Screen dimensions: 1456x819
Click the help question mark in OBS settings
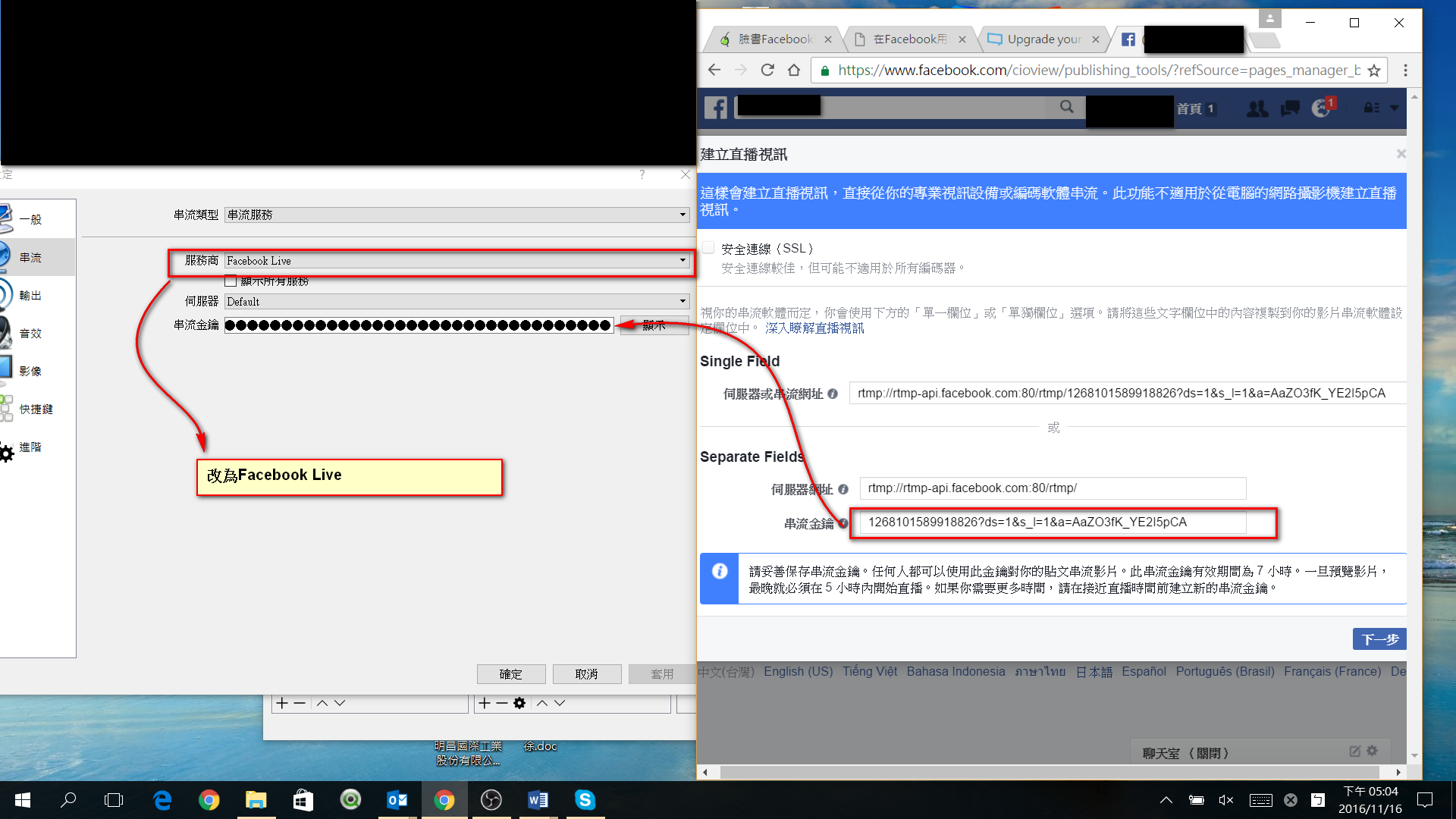point(642,174)
